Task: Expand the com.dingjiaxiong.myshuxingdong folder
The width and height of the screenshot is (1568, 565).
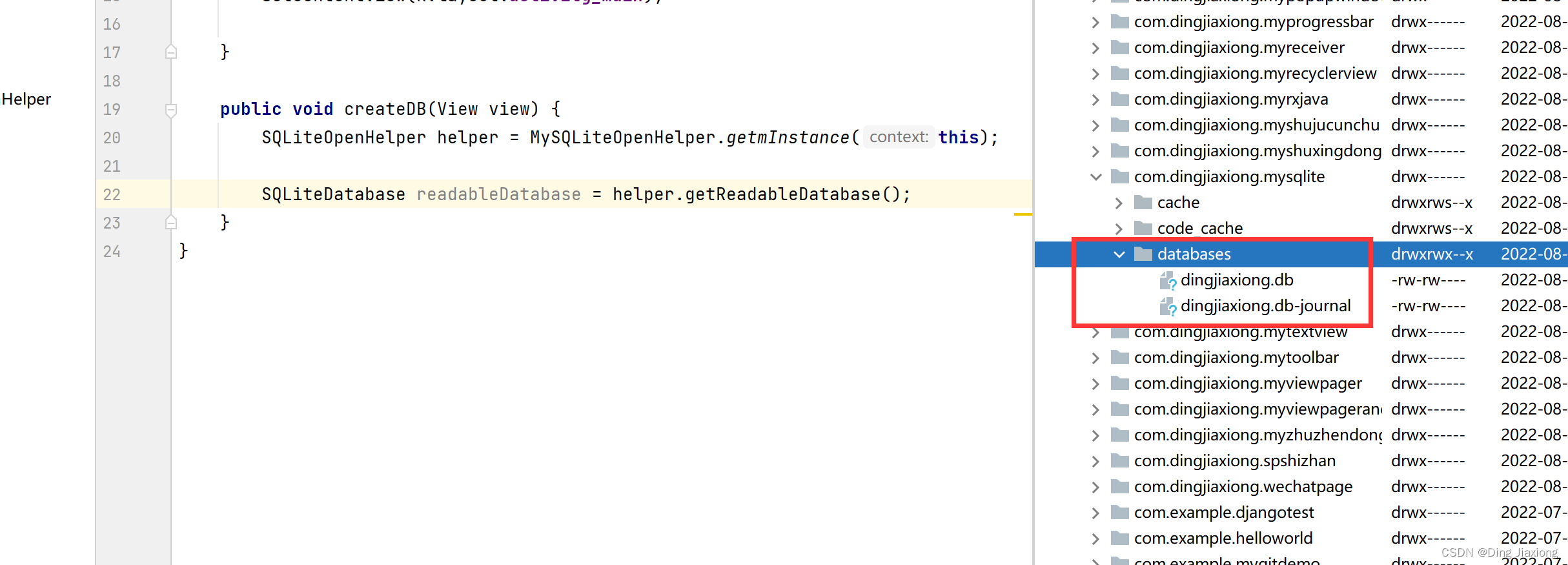Action: (1095, 151)
